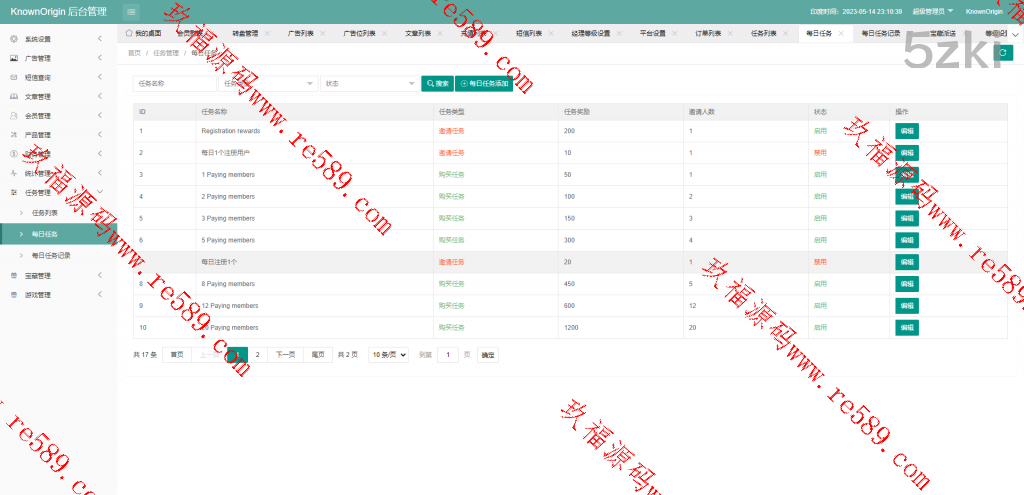Click the refresh icon button

[x=1005, y=53]
